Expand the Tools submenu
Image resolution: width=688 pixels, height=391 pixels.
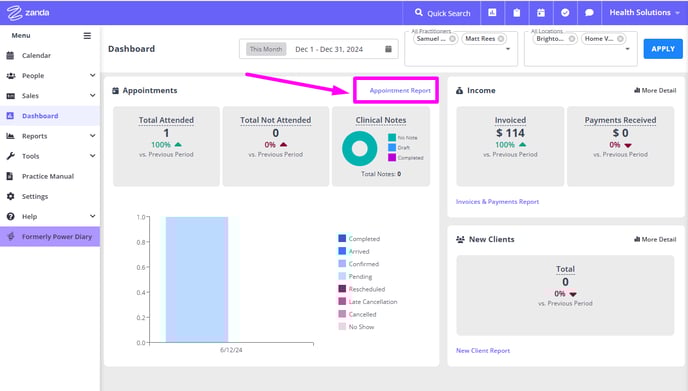tap(93, 155)
